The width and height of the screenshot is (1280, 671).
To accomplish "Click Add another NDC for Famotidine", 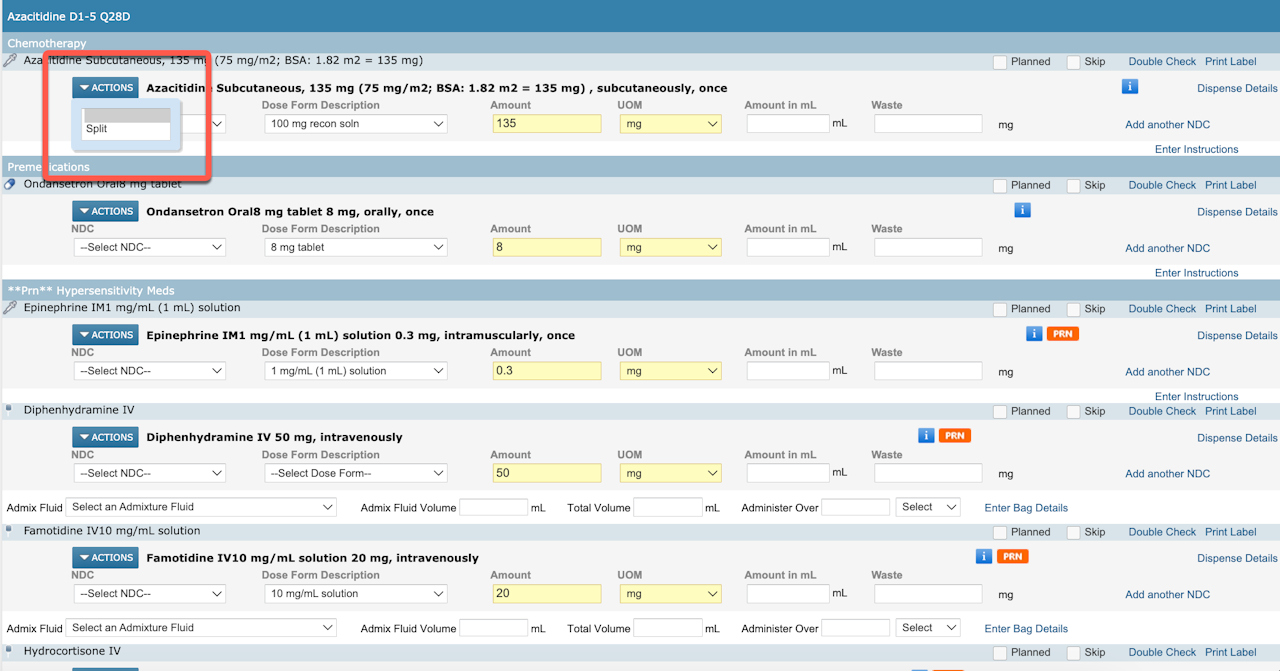I will [x=1167, y=594].
